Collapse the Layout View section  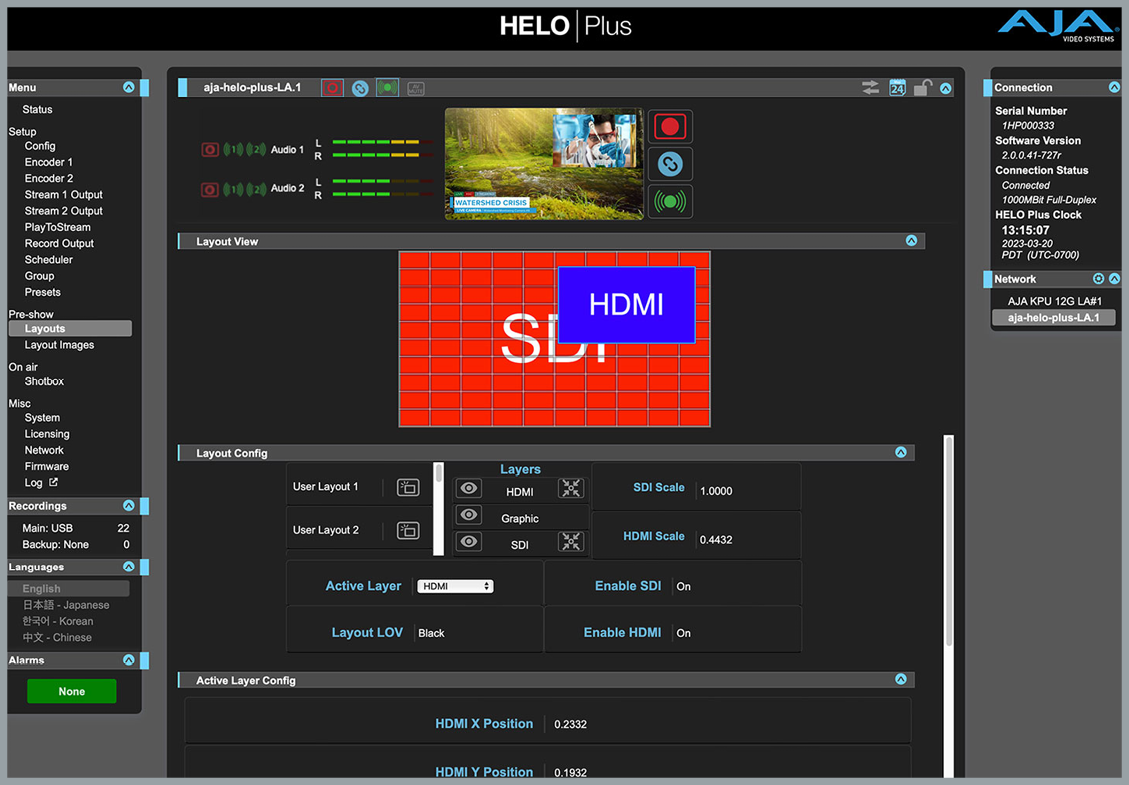point(911,241)
